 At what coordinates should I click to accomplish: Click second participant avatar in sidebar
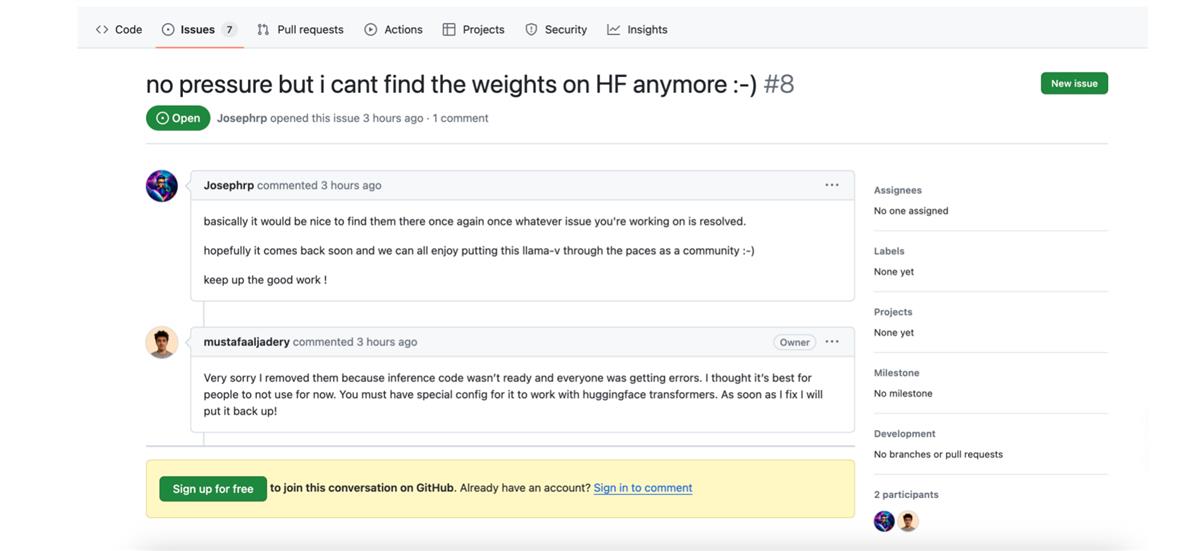tap(908, 521)
